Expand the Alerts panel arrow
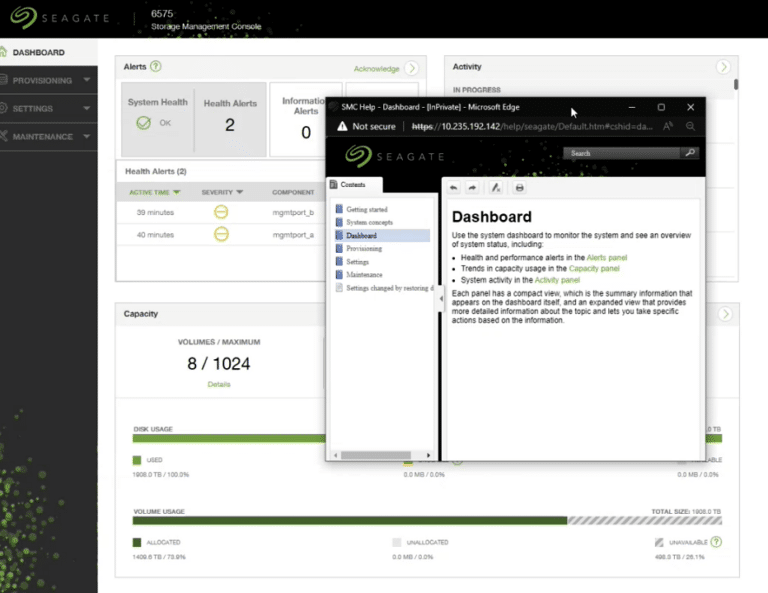The width and height of the screenshot is (768, 593). pos(411,68)
